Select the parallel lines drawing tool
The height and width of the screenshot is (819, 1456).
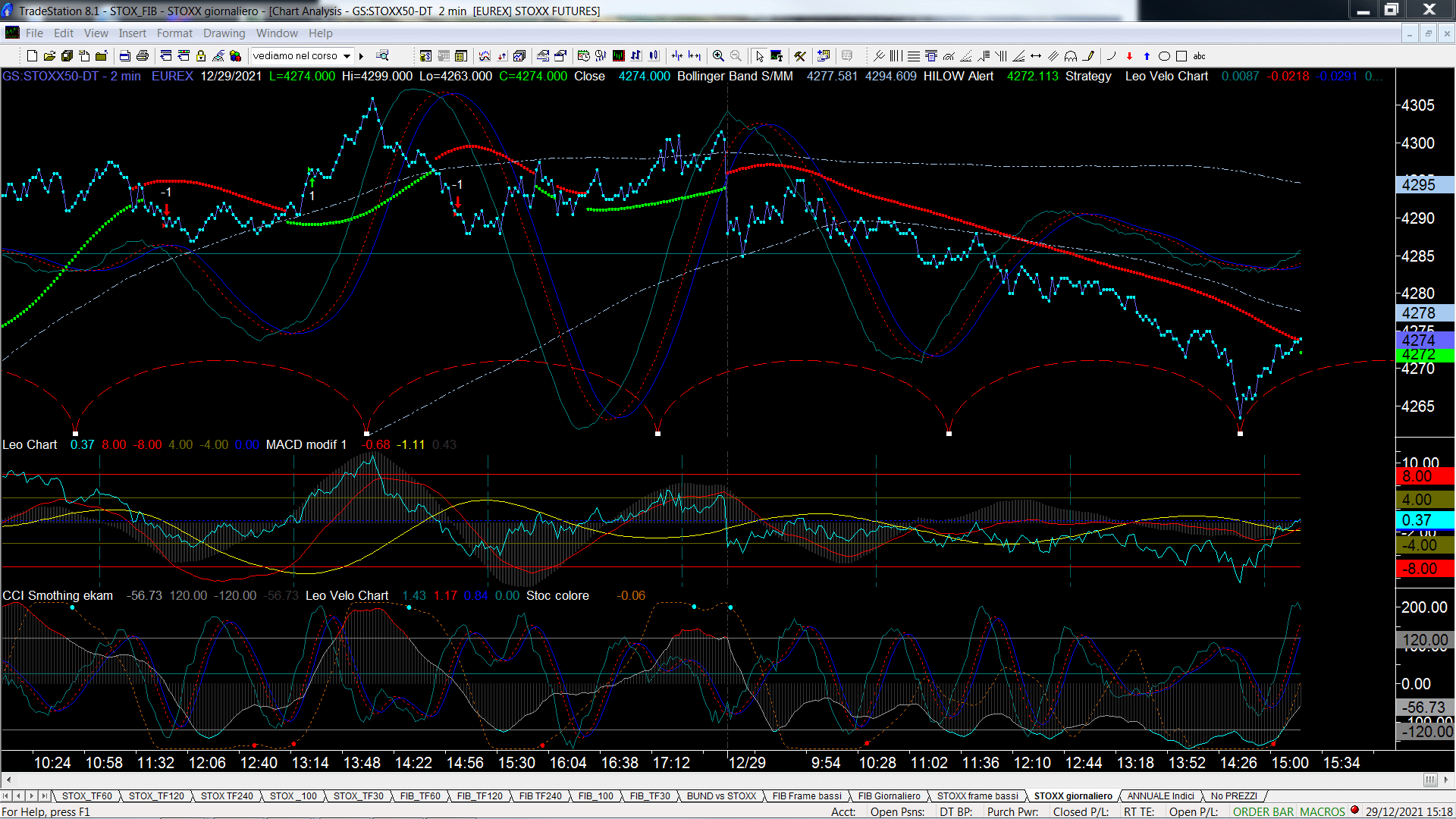coord(1053,56)
